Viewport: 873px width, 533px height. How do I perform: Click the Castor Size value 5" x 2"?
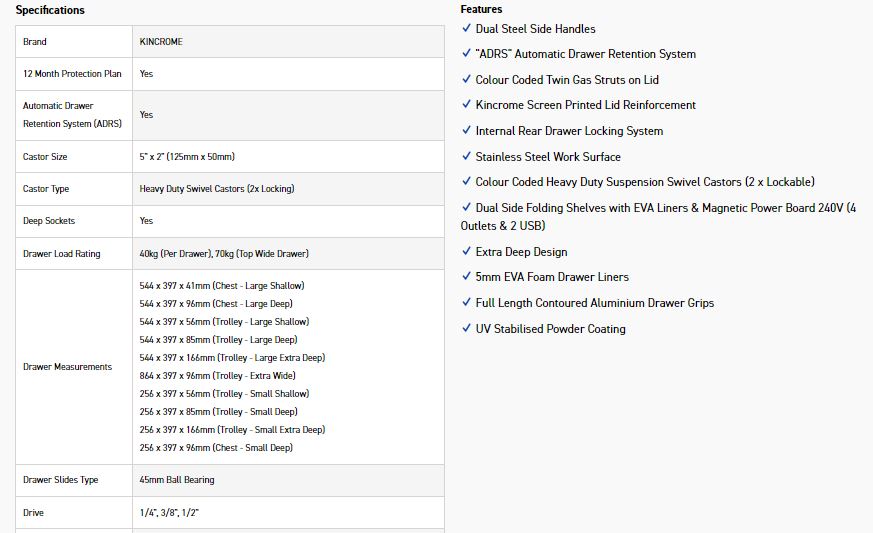click(187, 157)
